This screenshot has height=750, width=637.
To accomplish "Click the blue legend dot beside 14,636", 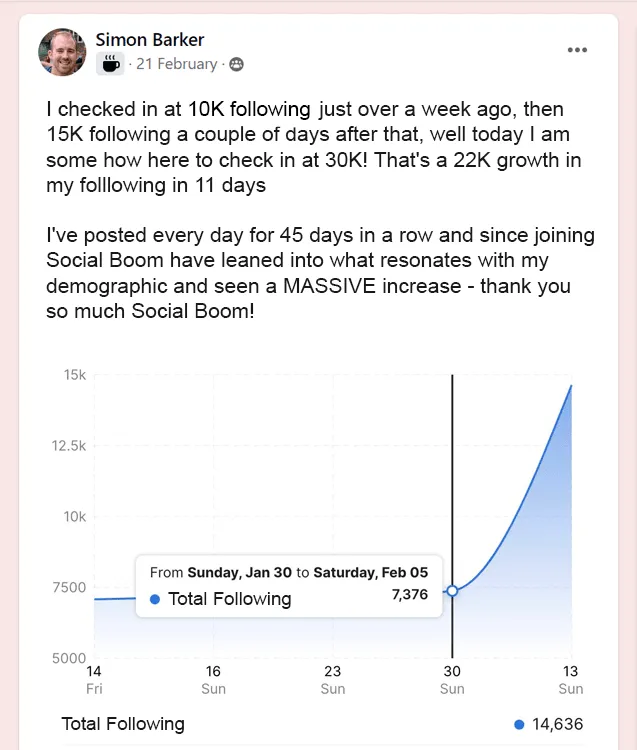I will click(518, 724).
